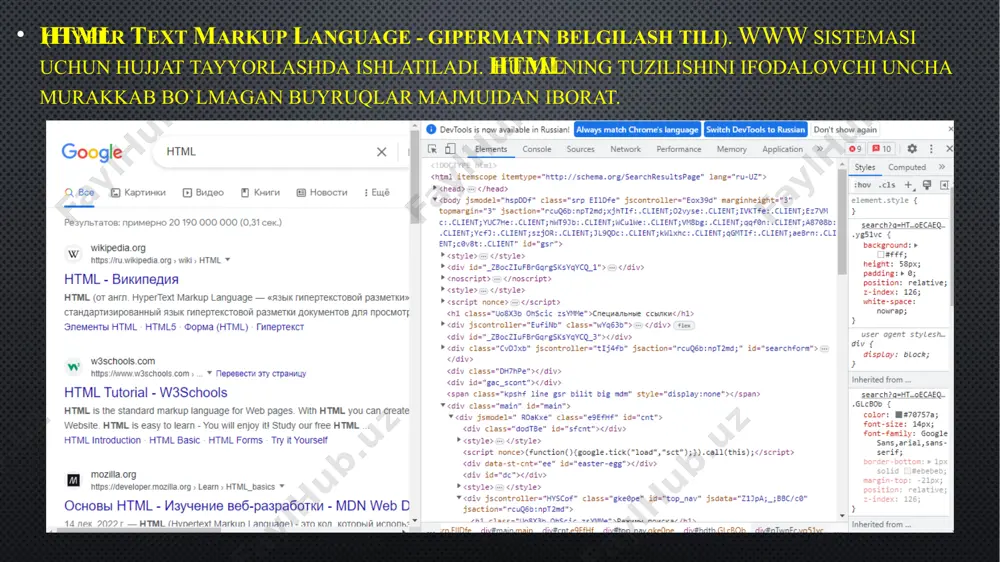1000x562 pixels.
Task: Collapse the <body> node
Action: (435, 200)
